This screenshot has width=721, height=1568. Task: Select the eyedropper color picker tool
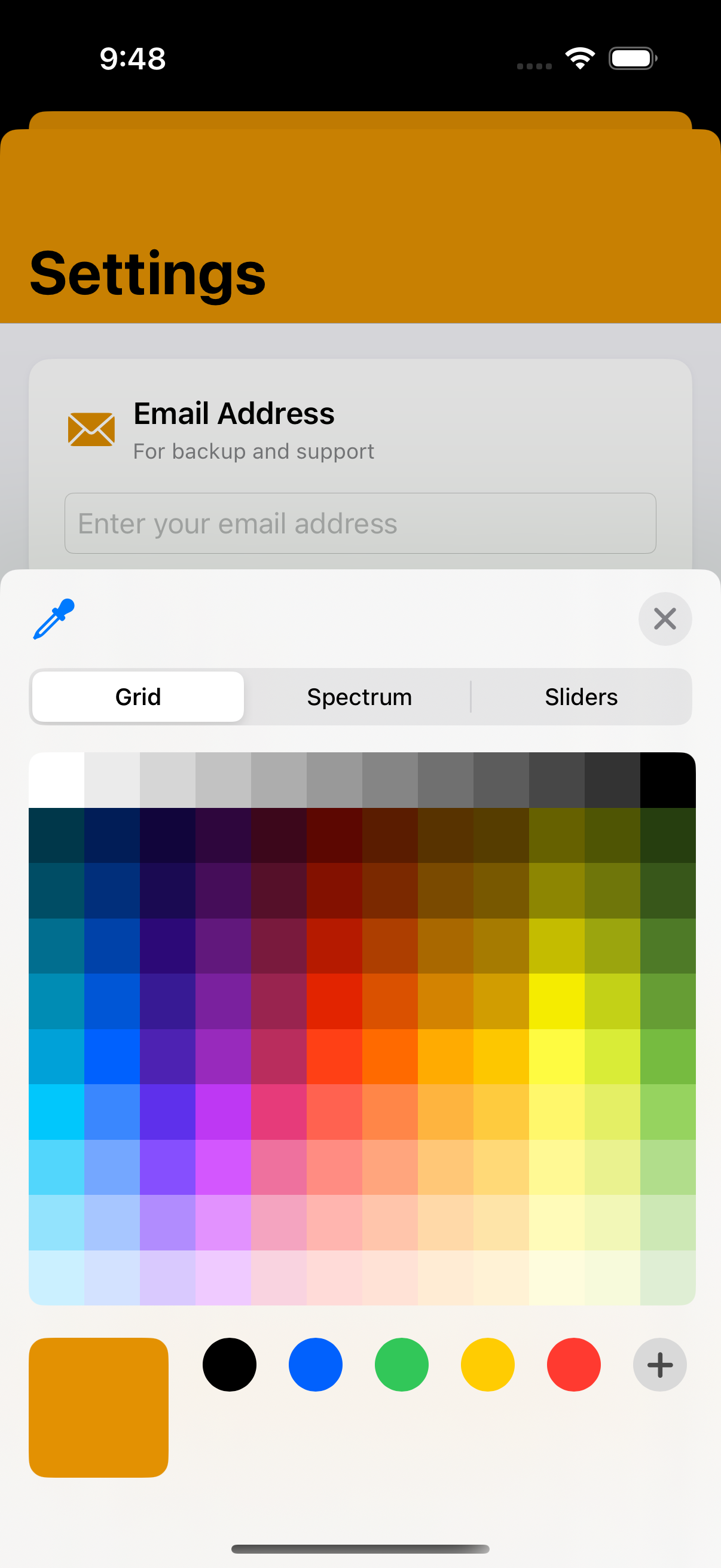pos(54,619)
